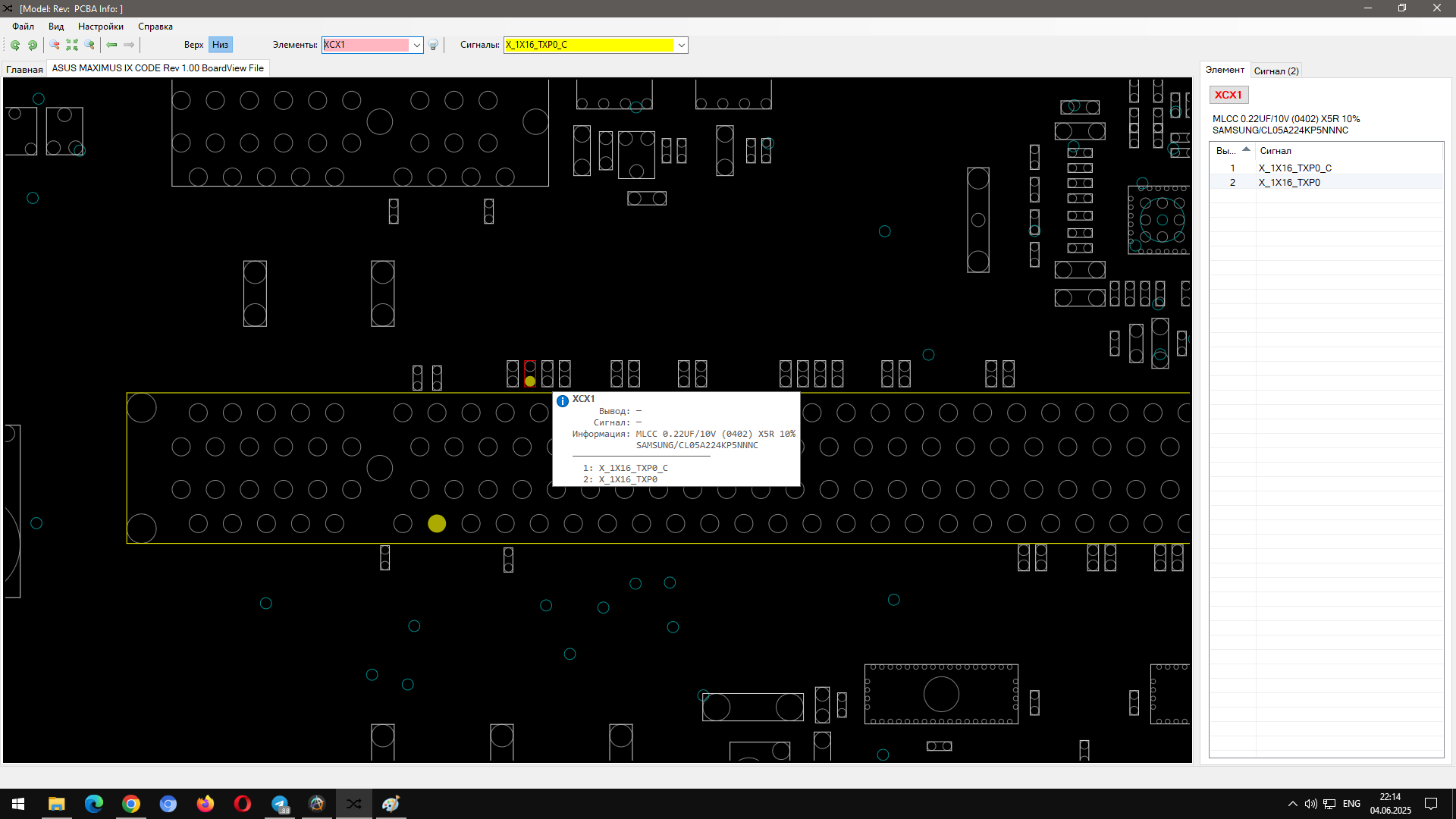Expand the Сигналы combo box dropdown
This screenshot has width=1456, height=819.
tap(681, 45)
